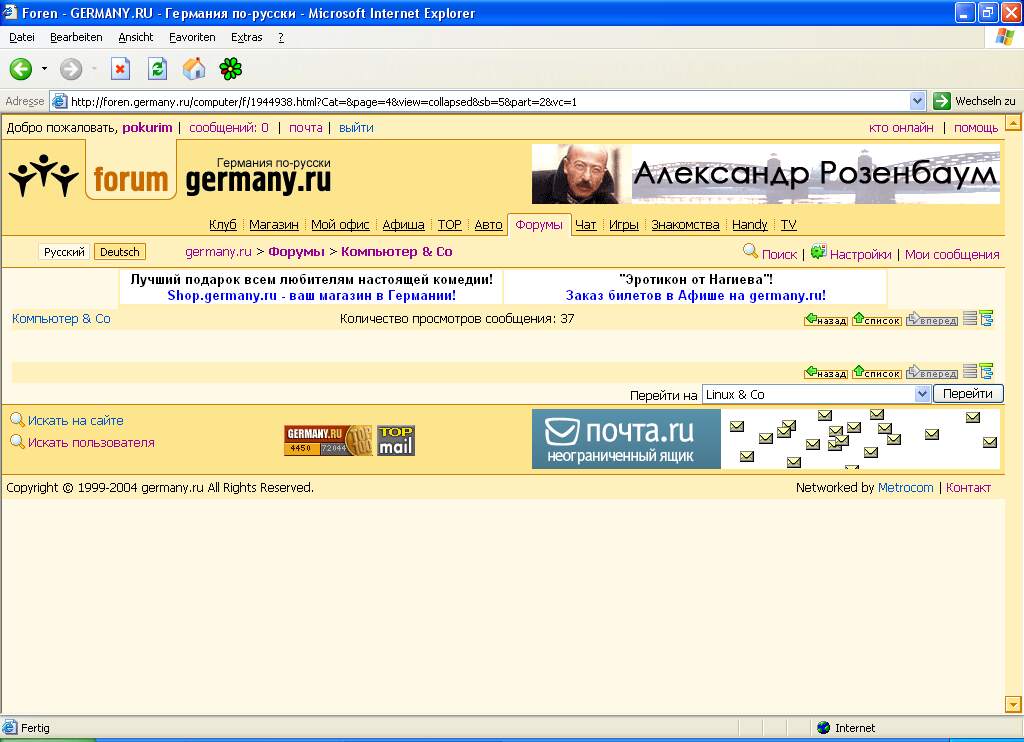Click the three-figure forum logo
Viewport: 1024px width, 742px height.
point(44,175)
